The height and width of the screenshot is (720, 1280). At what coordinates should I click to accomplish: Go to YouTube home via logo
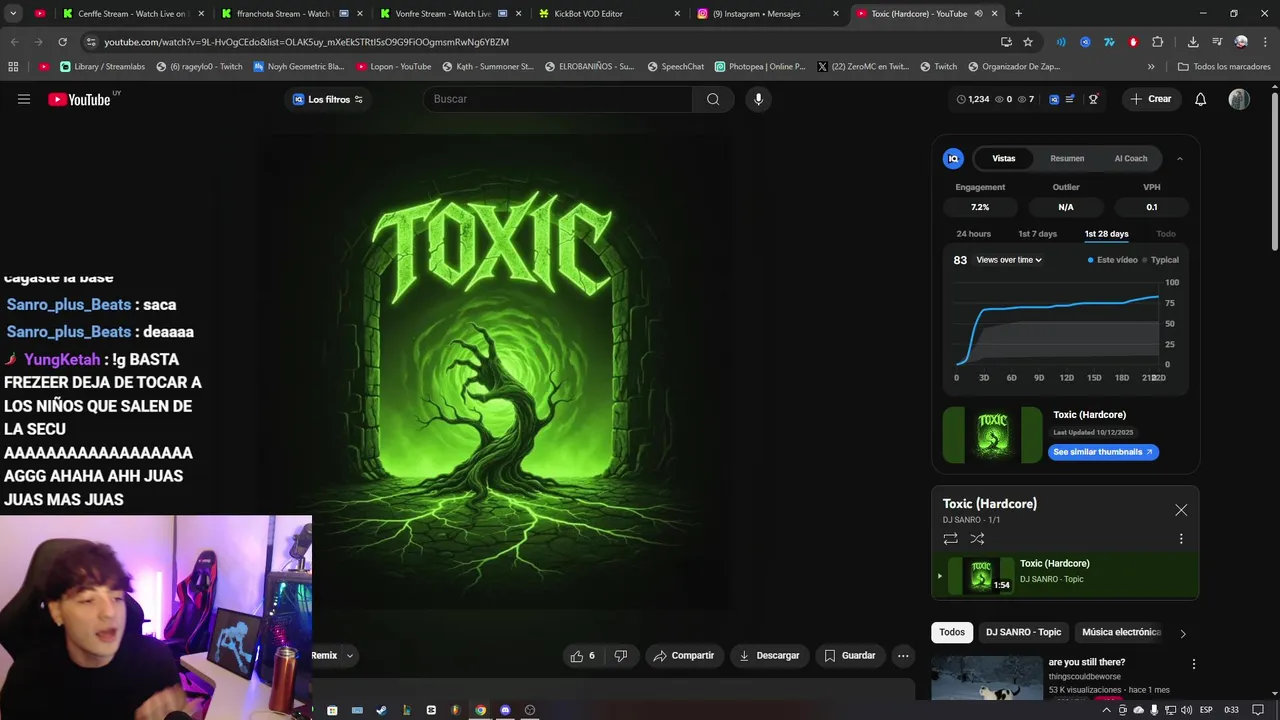coord(80,99)
